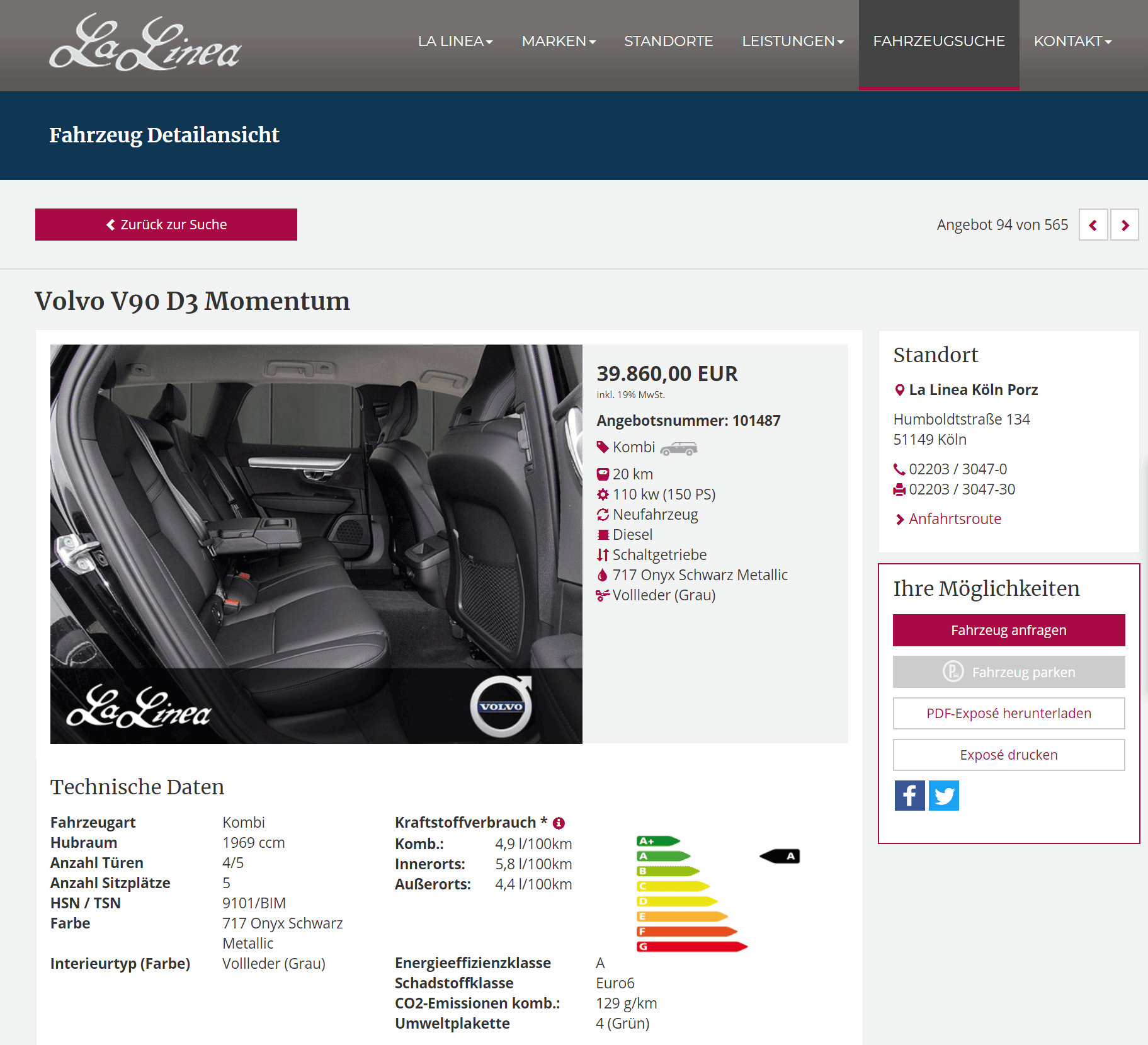Go to previous offer arrow

pos(1093,225)
